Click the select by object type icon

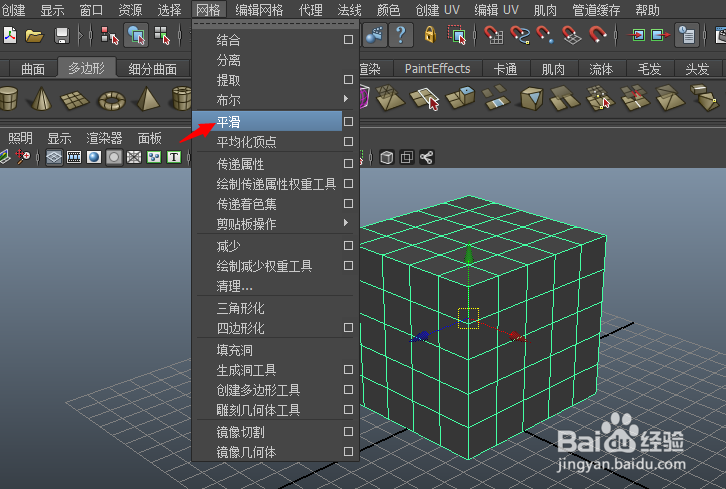(136, 35)
